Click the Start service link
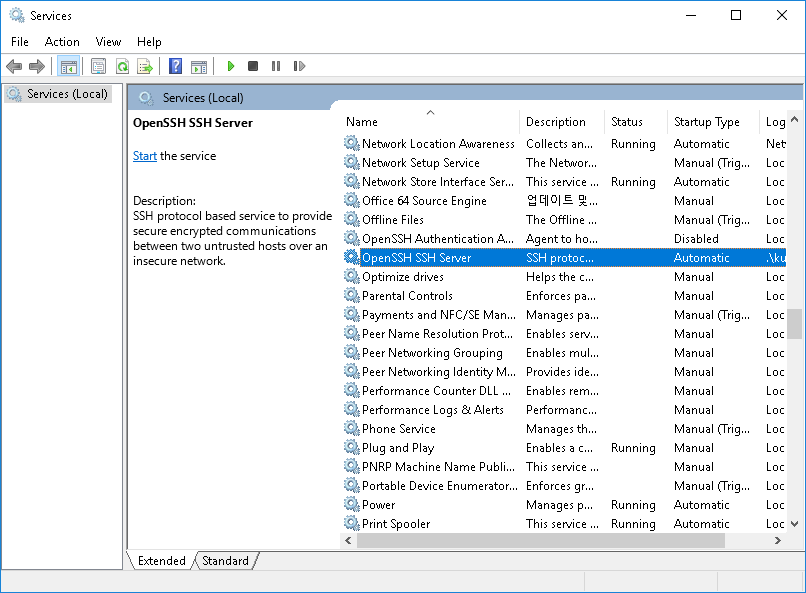 (145, 156)
